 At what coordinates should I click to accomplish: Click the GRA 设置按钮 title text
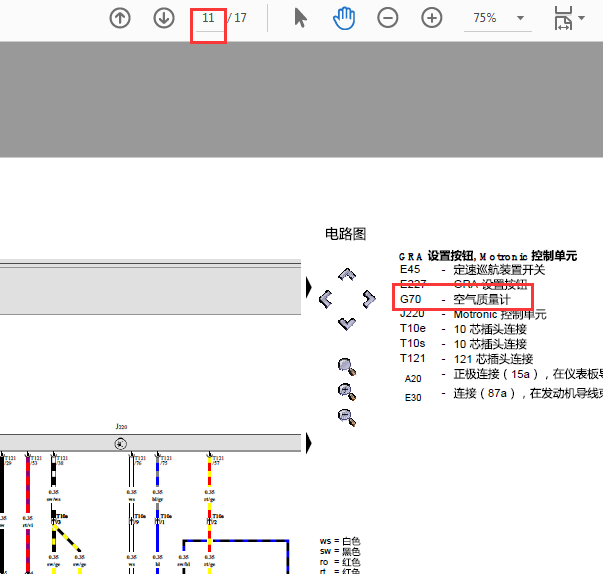point(488,256)
